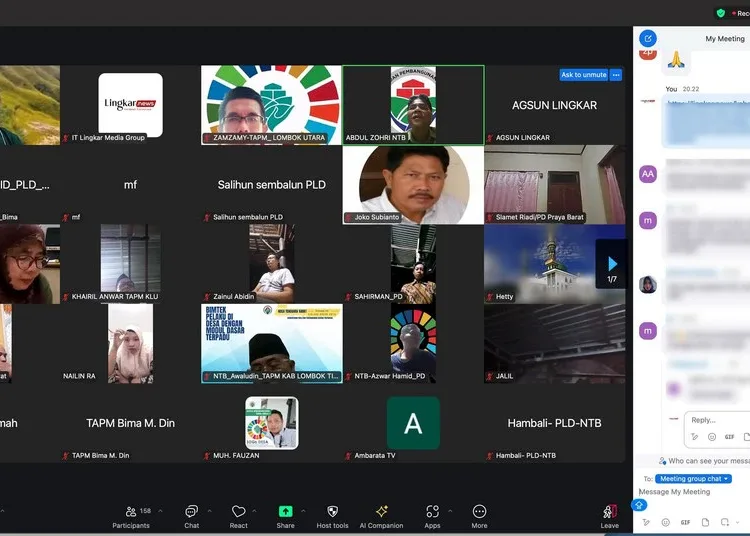750x536 pixels.
Task: Select the SAHIRMAN_PD video tile
Action: (x=413, y=264)
